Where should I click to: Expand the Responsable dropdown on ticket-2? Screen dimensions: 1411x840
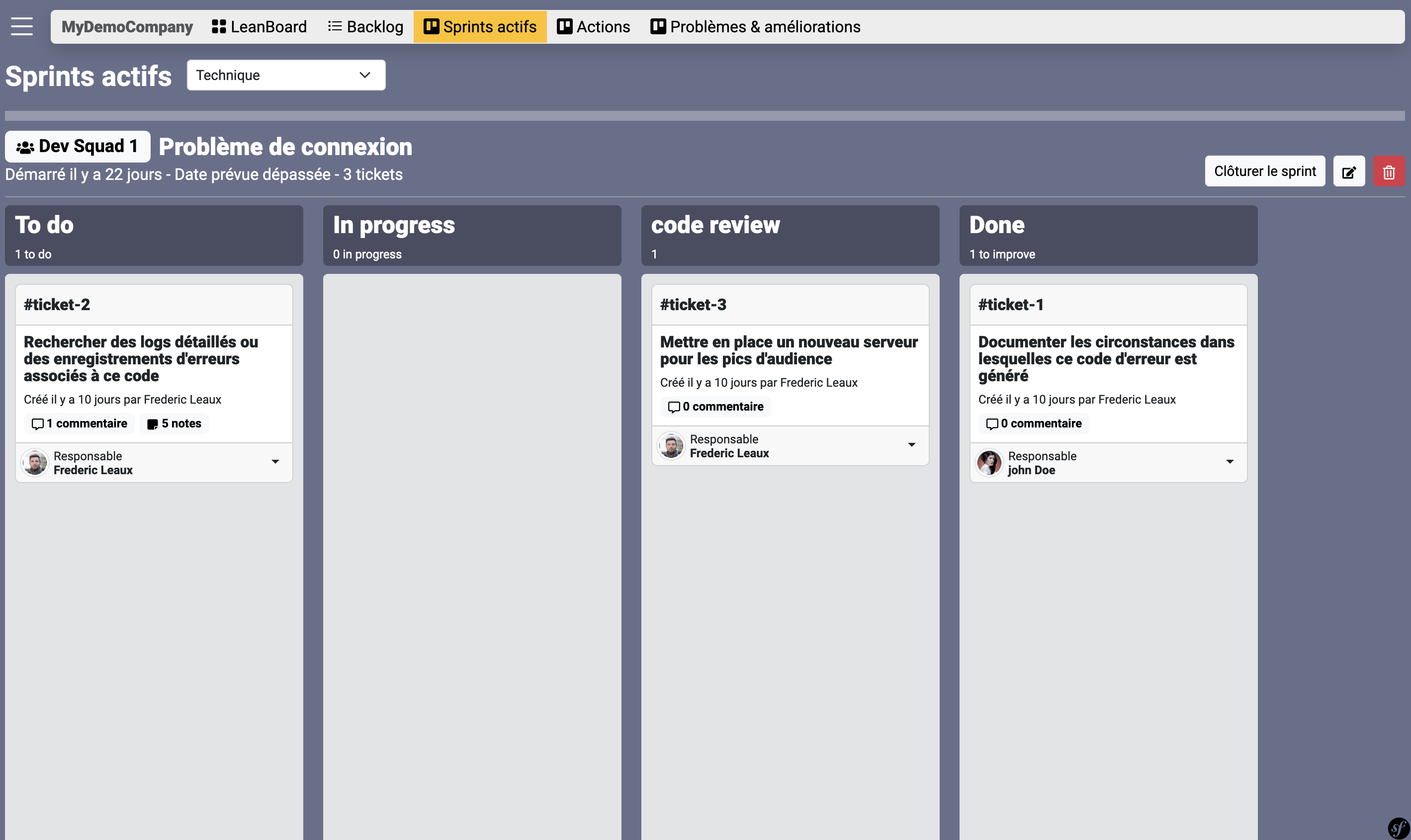pos(275,462)
